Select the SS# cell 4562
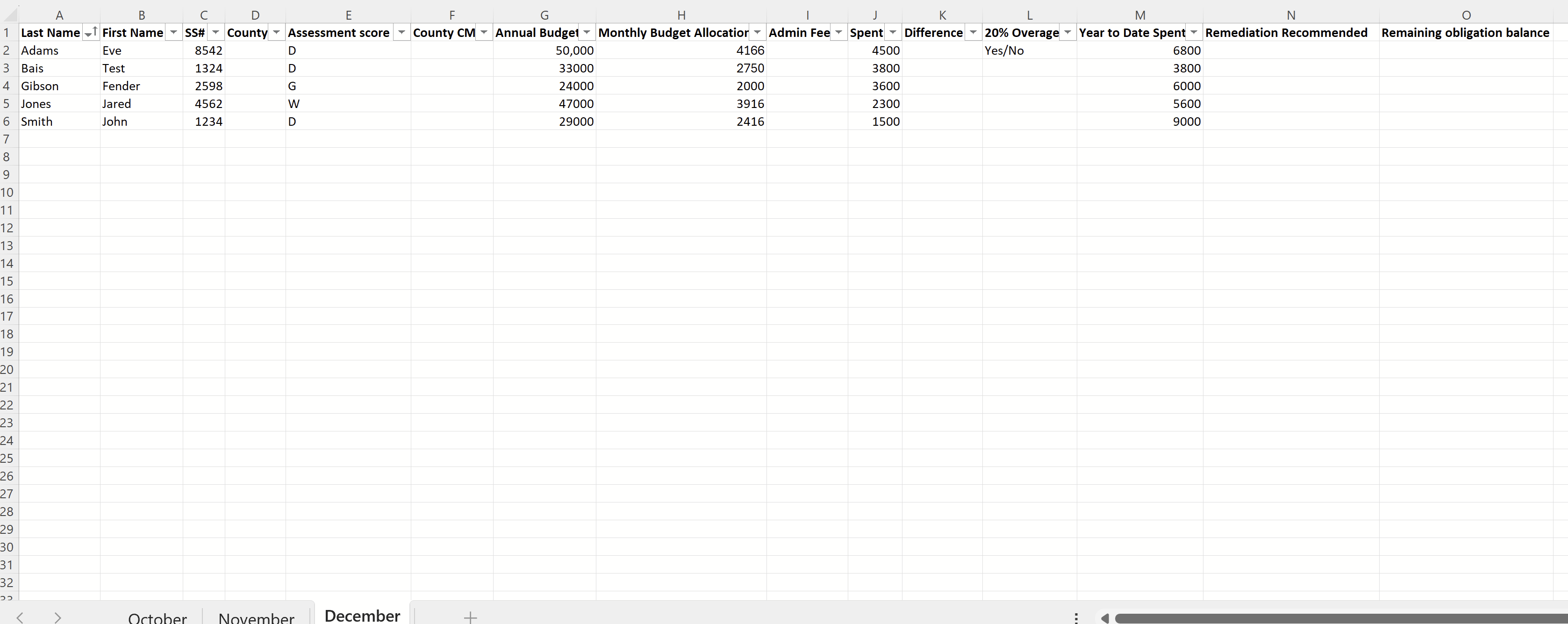Viewport: 1568px width, 624px height. pos(204,103)
